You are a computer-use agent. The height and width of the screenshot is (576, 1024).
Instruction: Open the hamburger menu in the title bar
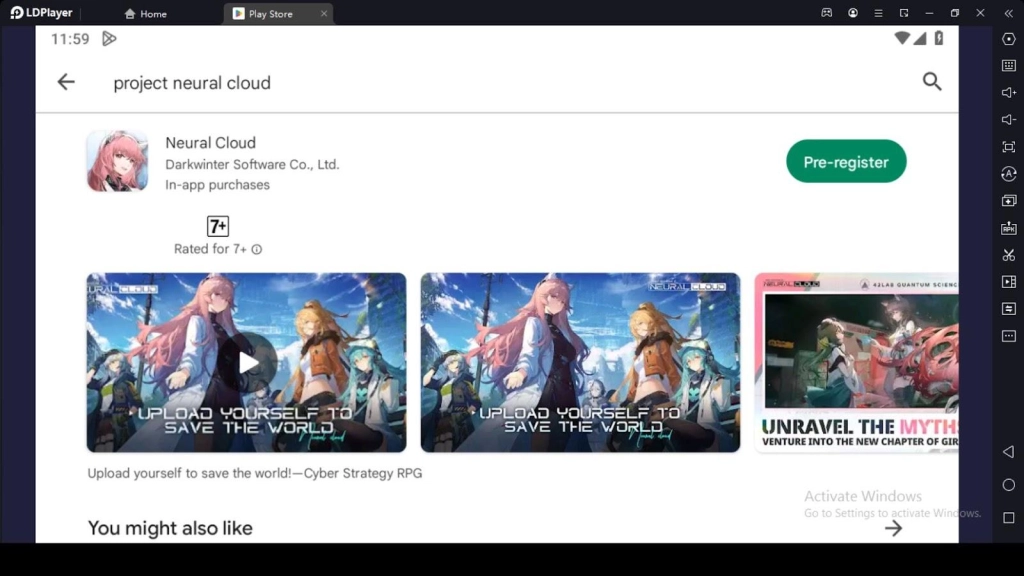pos(879,13)
